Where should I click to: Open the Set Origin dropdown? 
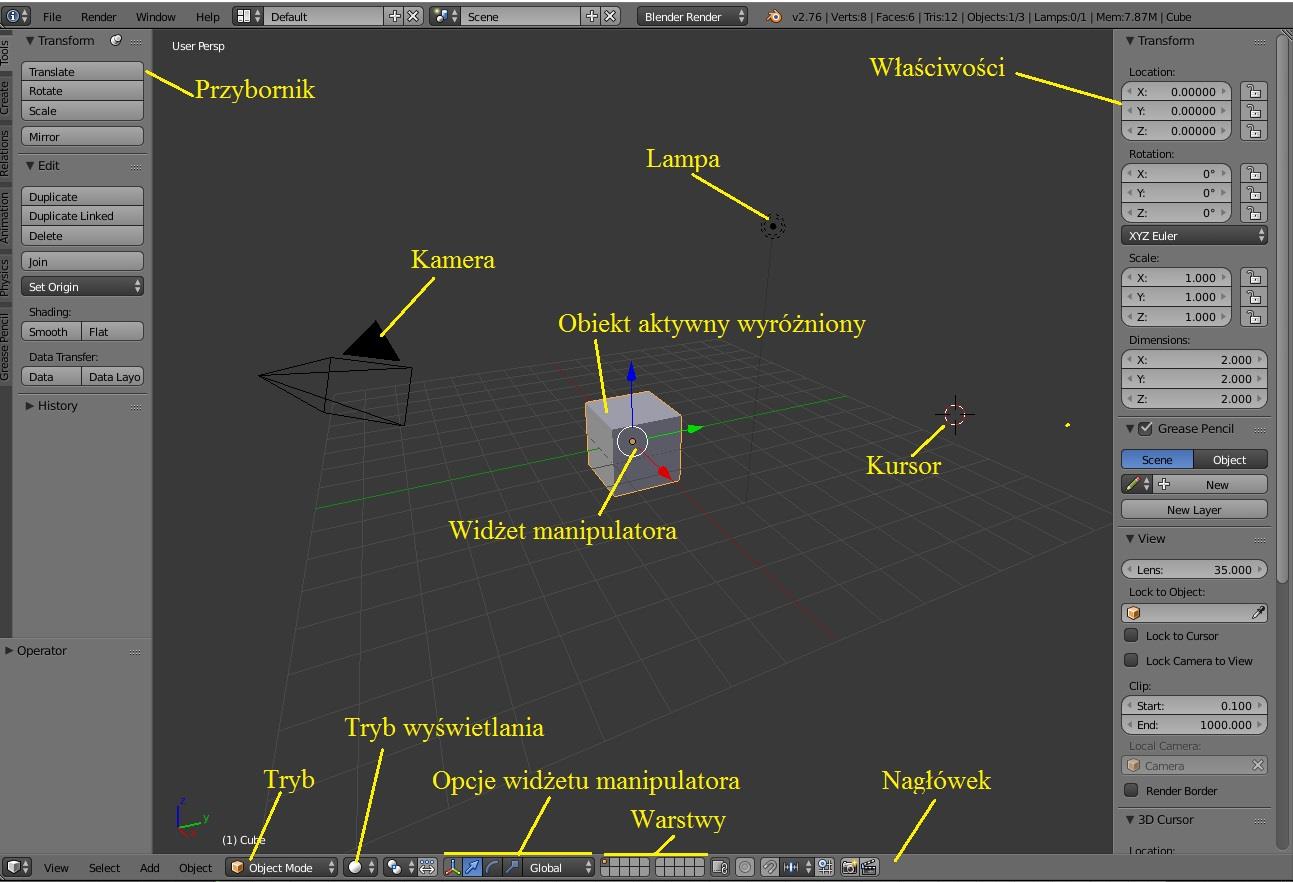pyautogui.click(x=82, y=286)
